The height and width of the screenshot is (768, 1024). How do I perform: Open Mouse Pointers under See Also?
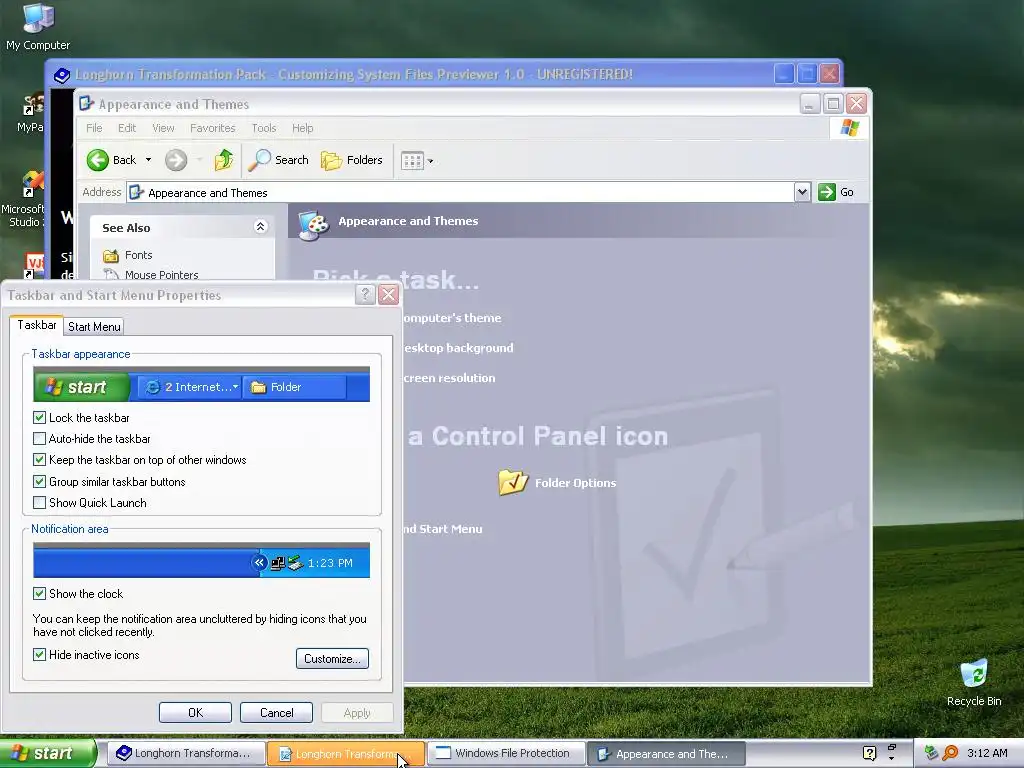click(x=151, y=274)
